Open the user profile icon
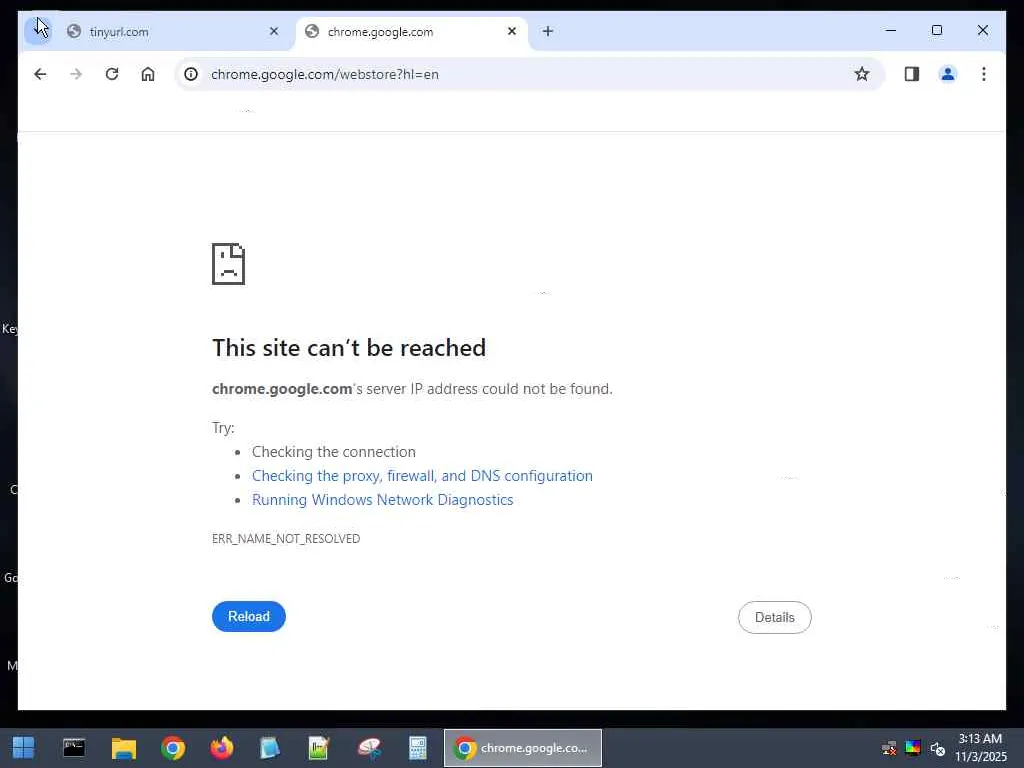 coord(948,74)
